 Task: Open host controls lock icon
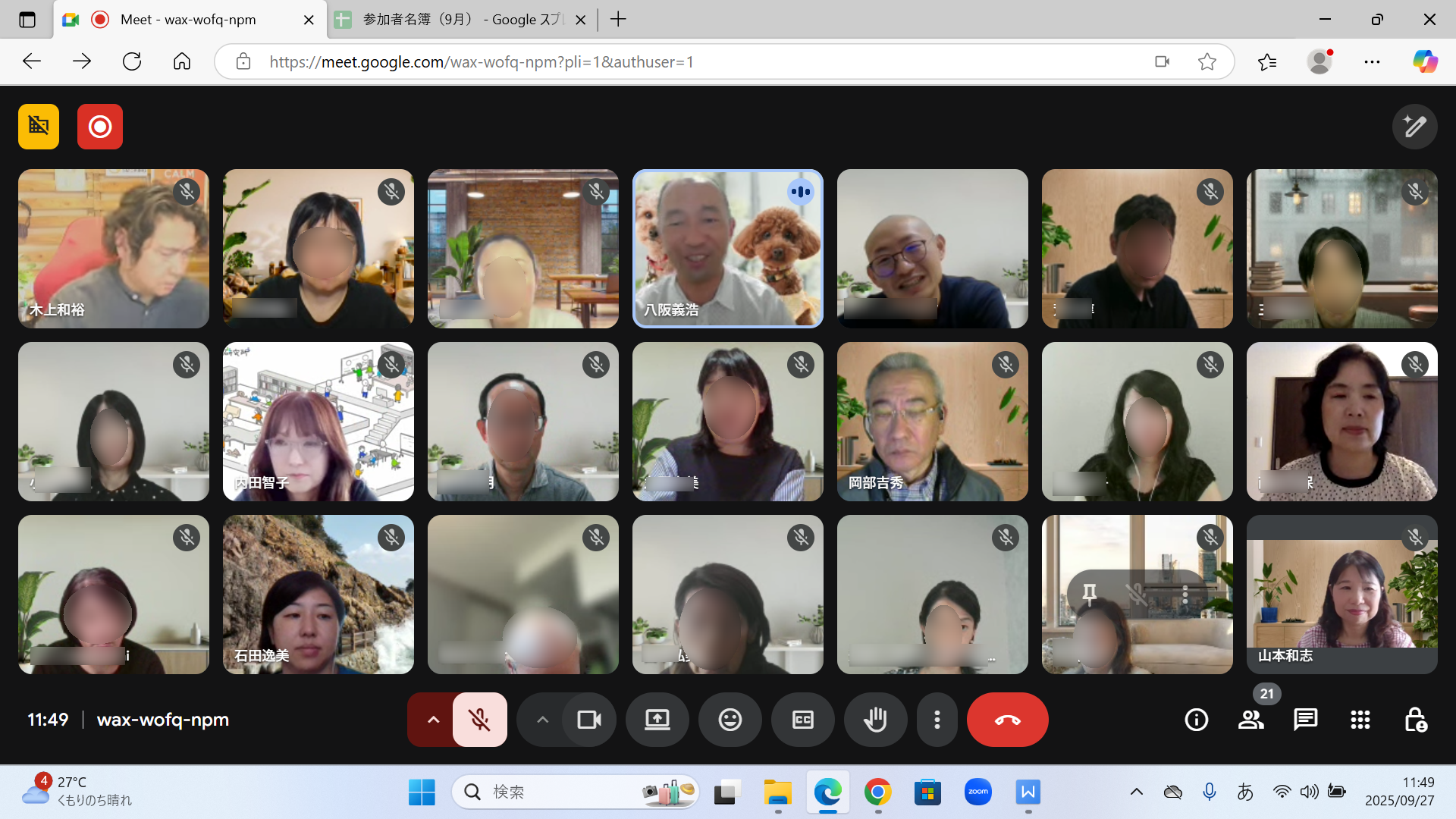click(1415, 720)
